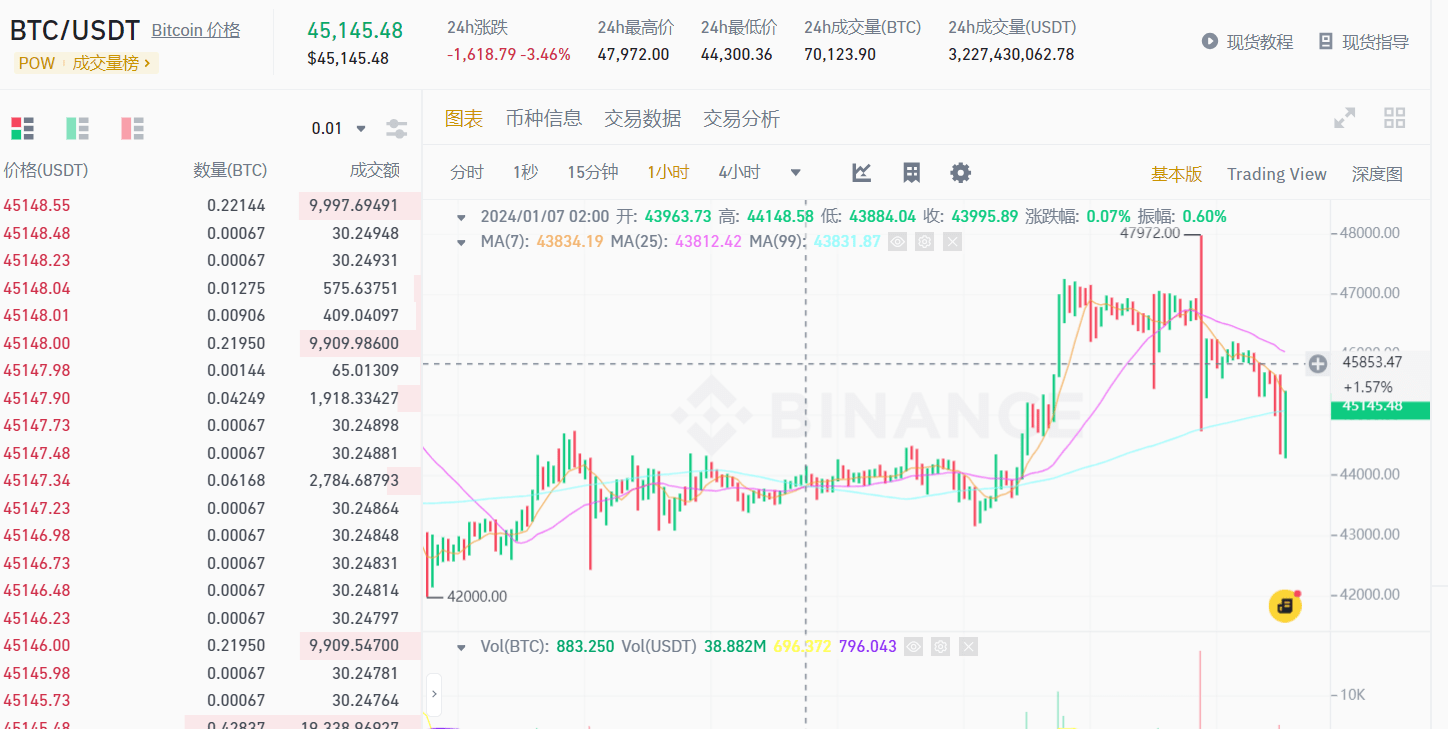The width and height of the screenshot is (1448, 729).
Task: Open the grid layout icon top right
Action: click(1394, 117)
